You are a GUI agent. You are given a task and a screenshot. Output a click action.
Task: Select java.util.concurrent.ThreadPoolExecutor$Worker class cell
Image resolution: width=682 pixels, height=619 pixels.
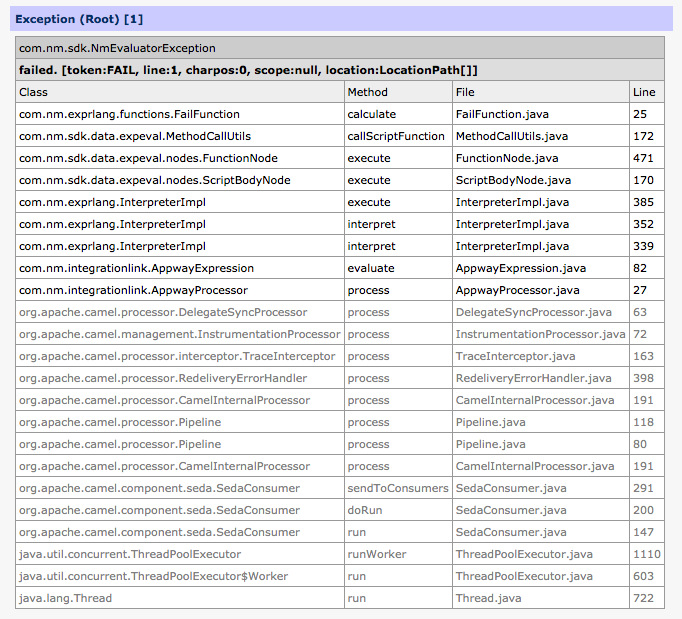click(180, 576)
